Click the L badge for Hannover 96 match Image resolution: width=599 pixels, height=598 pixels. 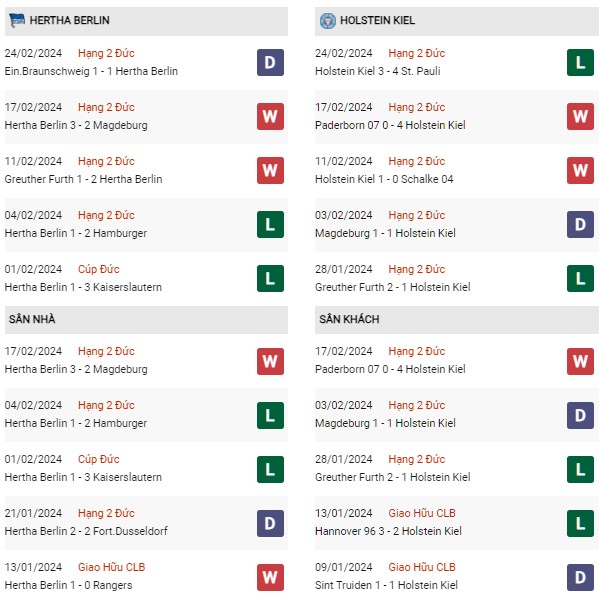(580, 523)
